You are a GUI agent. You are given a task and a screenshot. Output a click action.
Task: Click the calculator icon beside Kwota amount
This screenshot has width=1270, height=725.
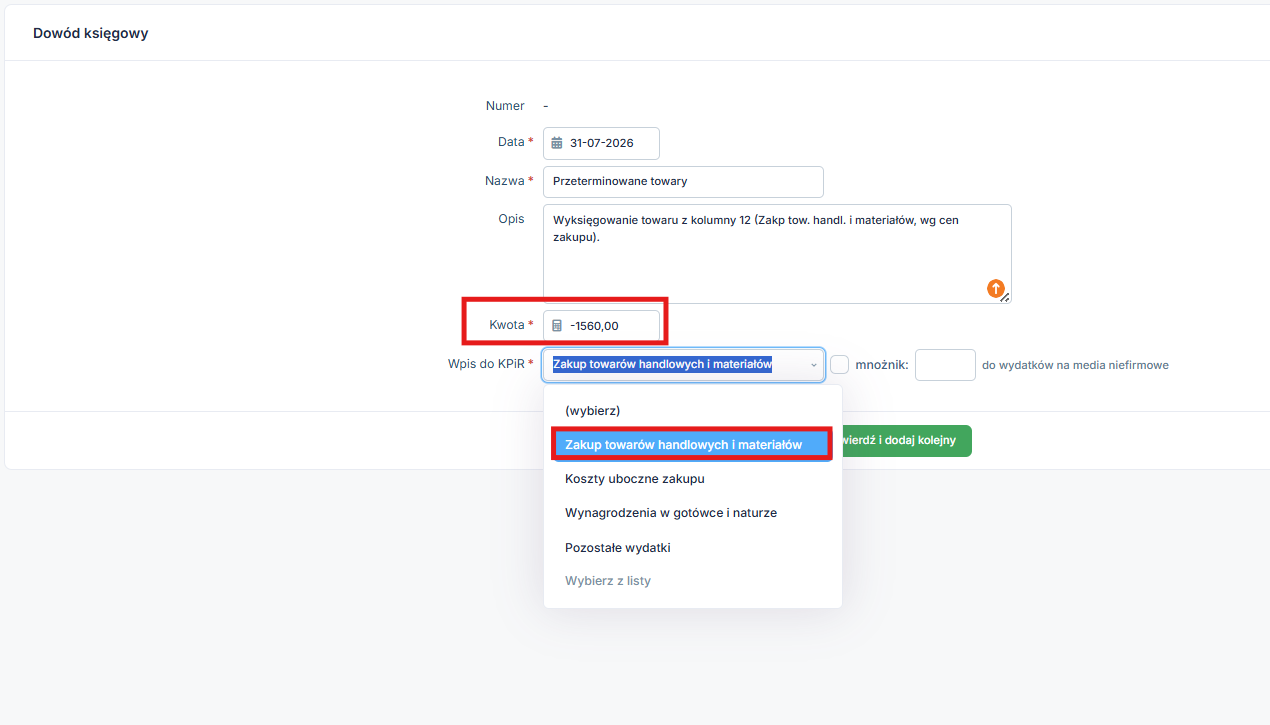coord(557,325)
